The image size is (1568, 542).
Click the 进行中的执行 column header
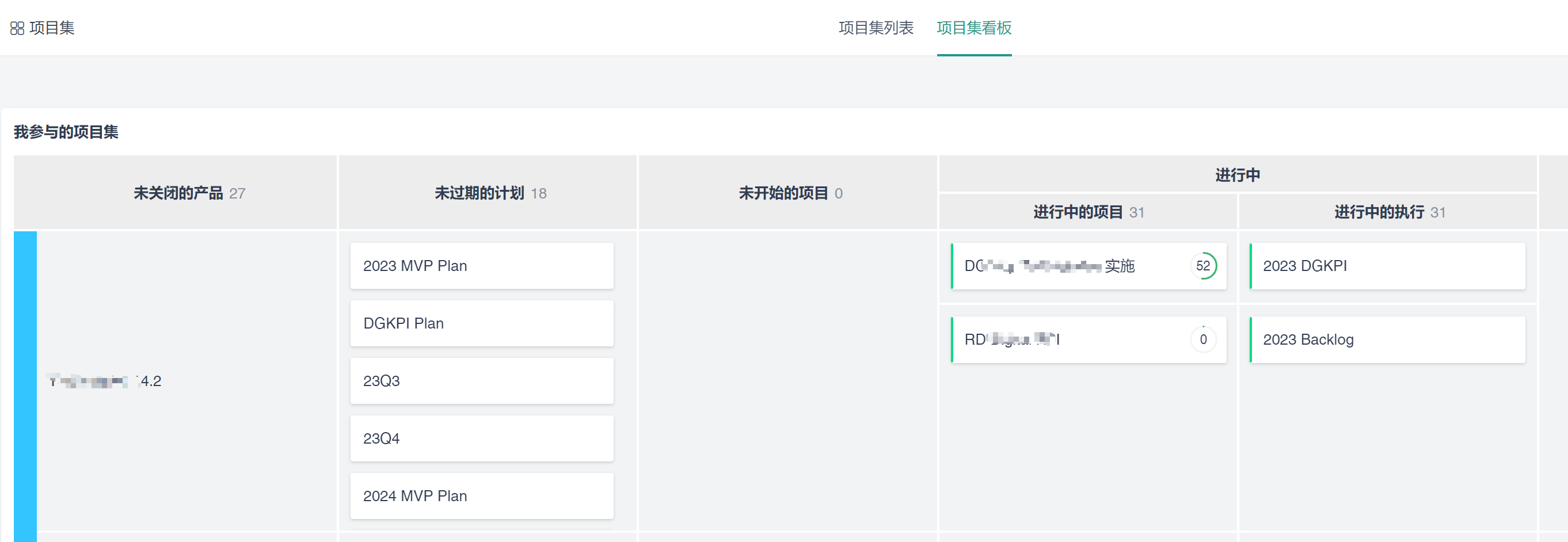click(x=1379, y=212)
